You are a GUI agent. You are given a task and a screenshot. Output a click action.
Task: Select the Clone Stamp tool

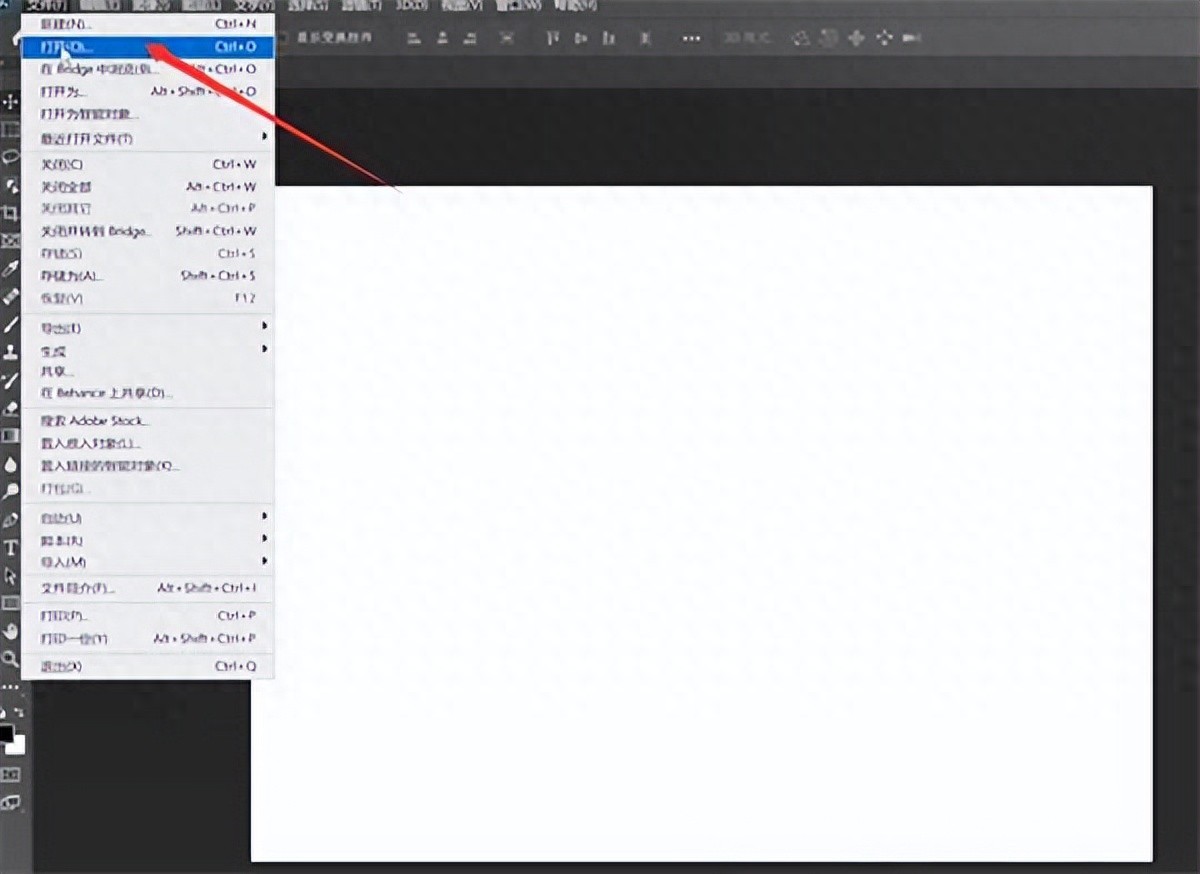coord(11,352)
